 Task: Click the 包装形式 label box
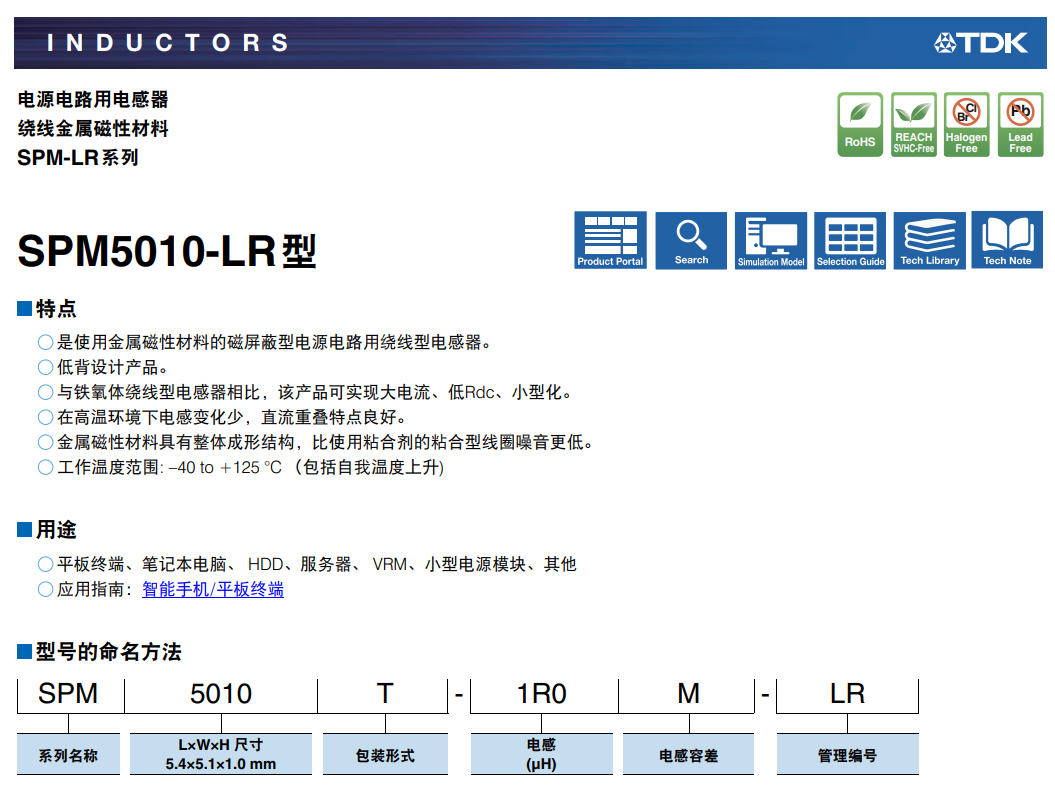click(x=385, y=755)
